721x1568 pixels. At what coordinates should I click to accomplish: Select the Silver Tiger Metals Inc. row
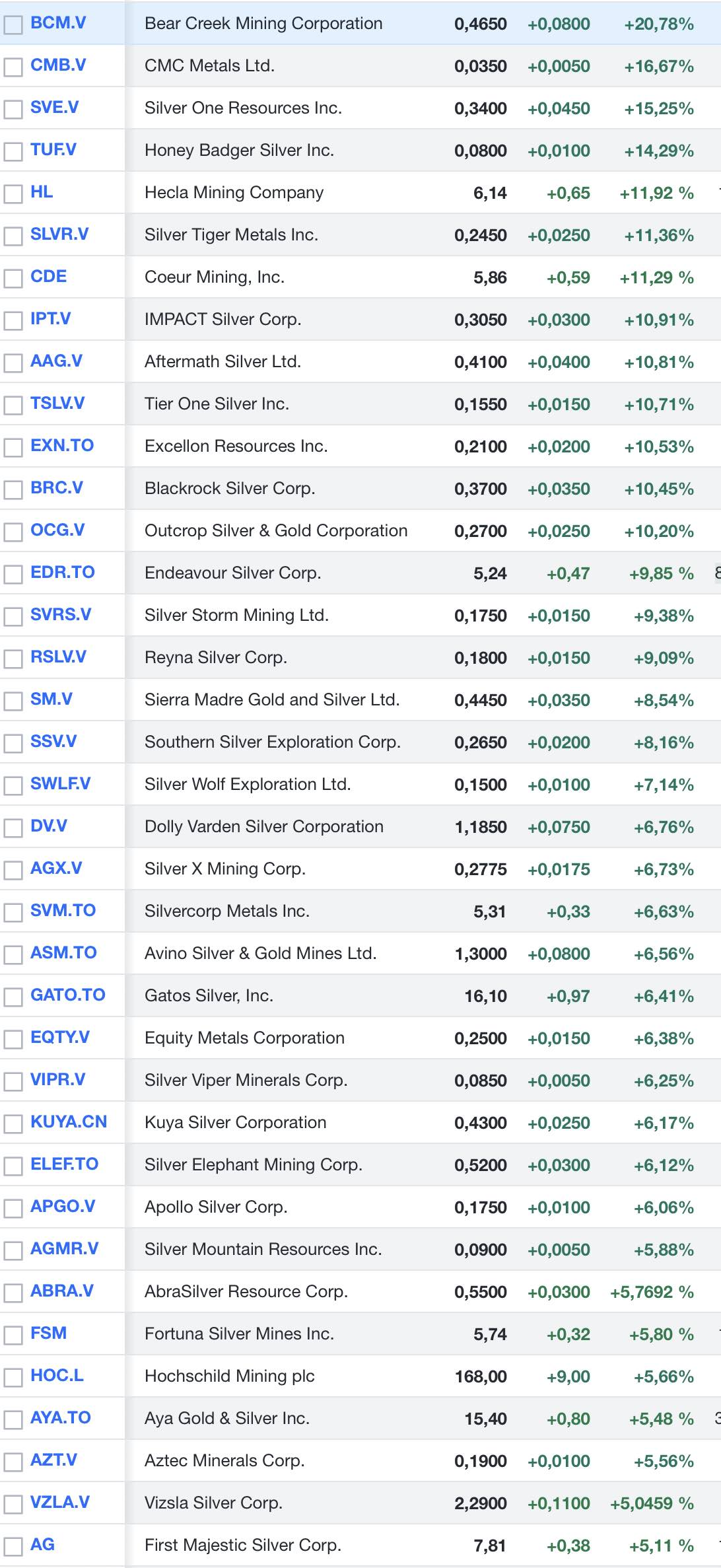231,235
